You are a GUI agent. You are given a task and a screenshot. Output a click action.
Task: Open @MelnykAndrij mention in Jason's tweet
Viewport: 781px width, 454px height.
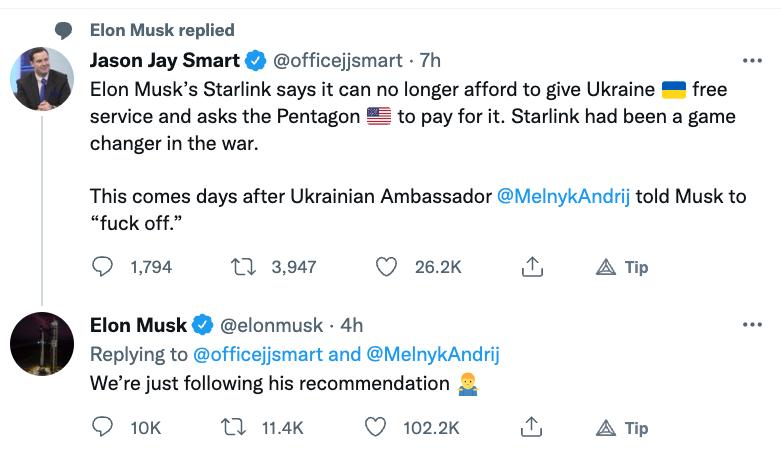coord(563,196)
